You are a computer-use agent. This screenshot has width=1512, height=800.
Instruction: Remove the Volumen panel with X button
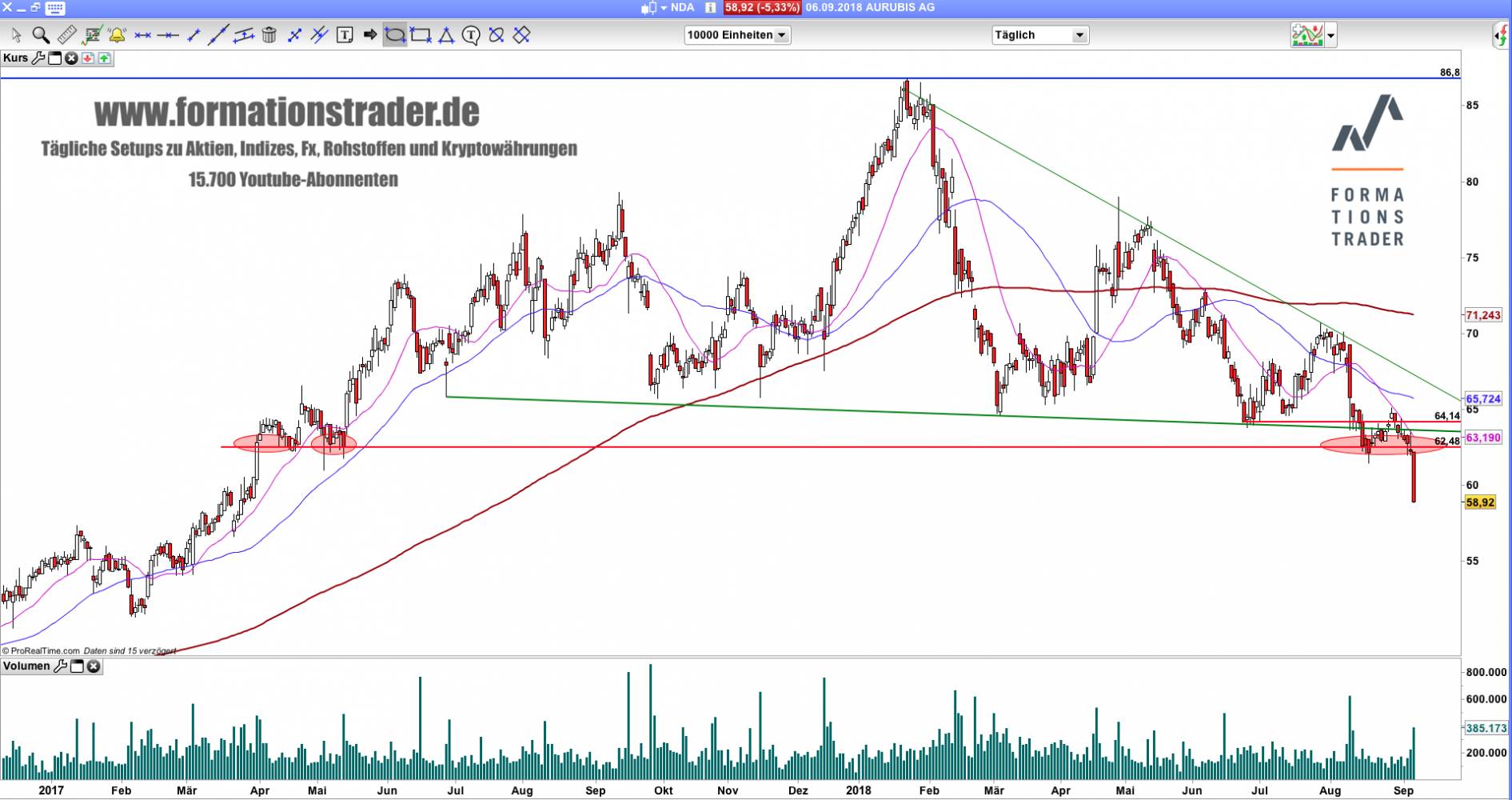pos(94,666)
